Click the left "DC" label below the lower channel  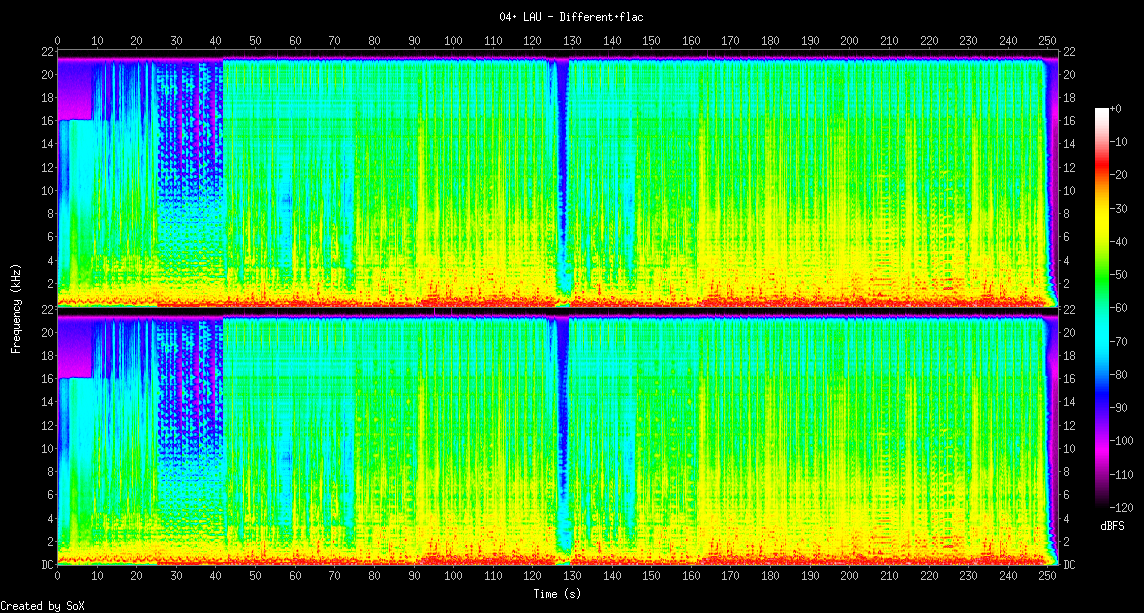tap(48, 565)
